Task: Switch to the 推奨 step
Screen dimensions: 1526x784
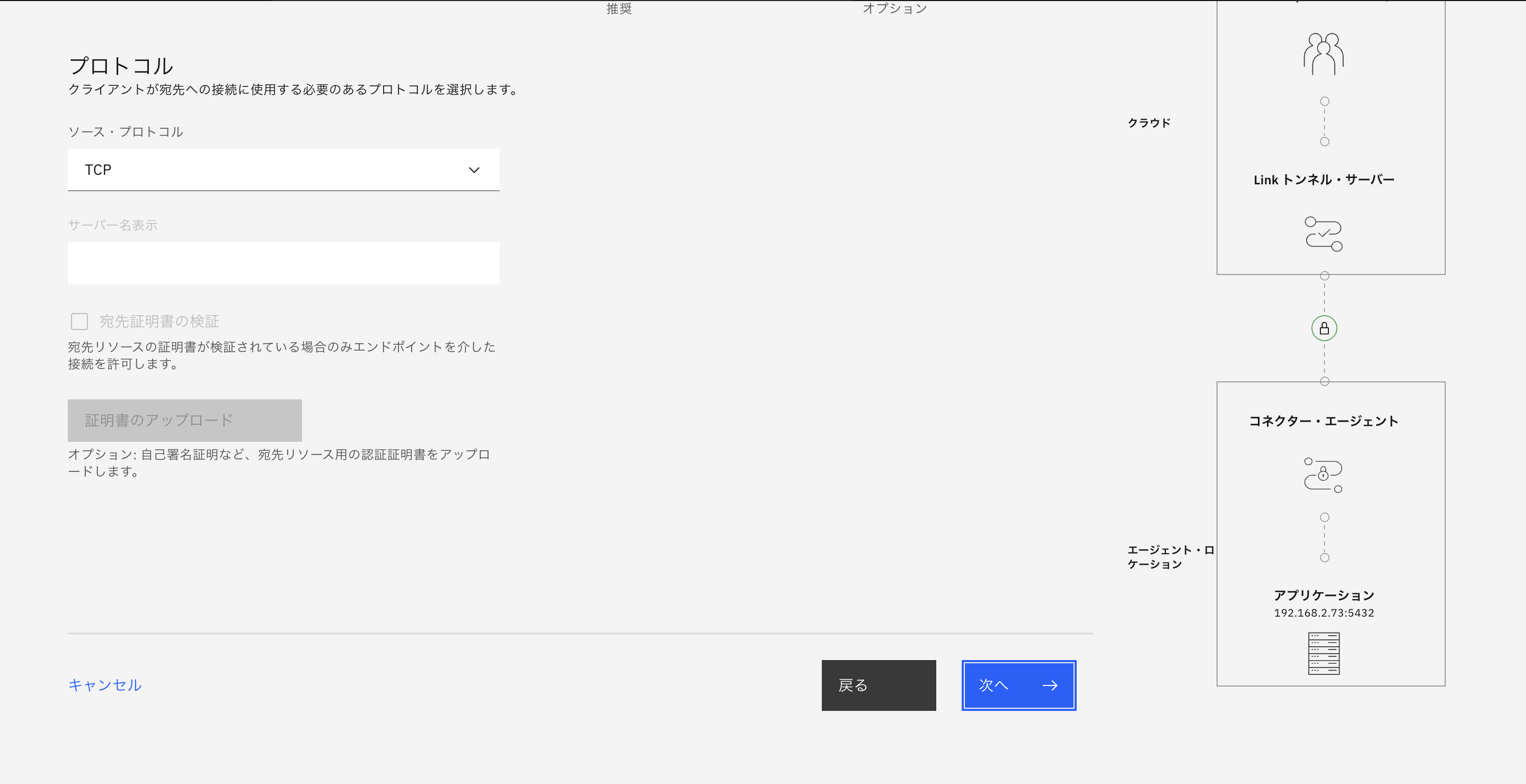Action: click(618, 8)
